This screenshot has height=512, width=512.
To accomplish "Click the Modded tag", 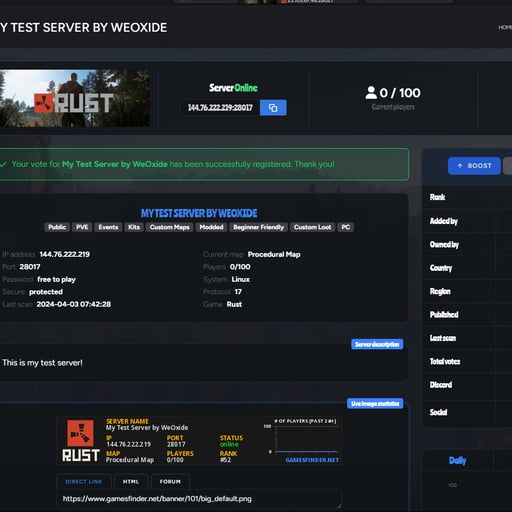I will (211, 227).
